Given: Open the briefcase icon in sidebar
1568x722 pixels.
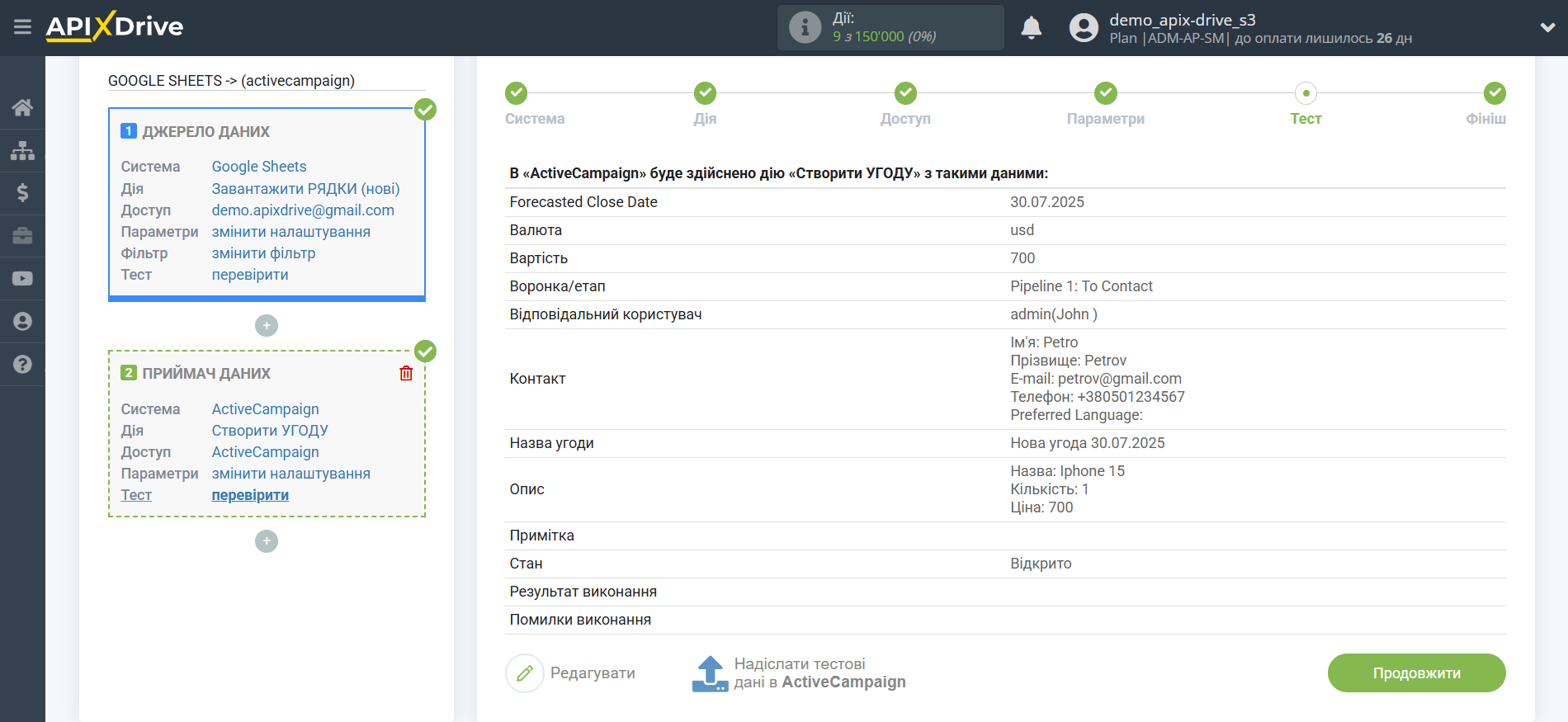Looking at the screenshot, I should (x=22, y=236).
